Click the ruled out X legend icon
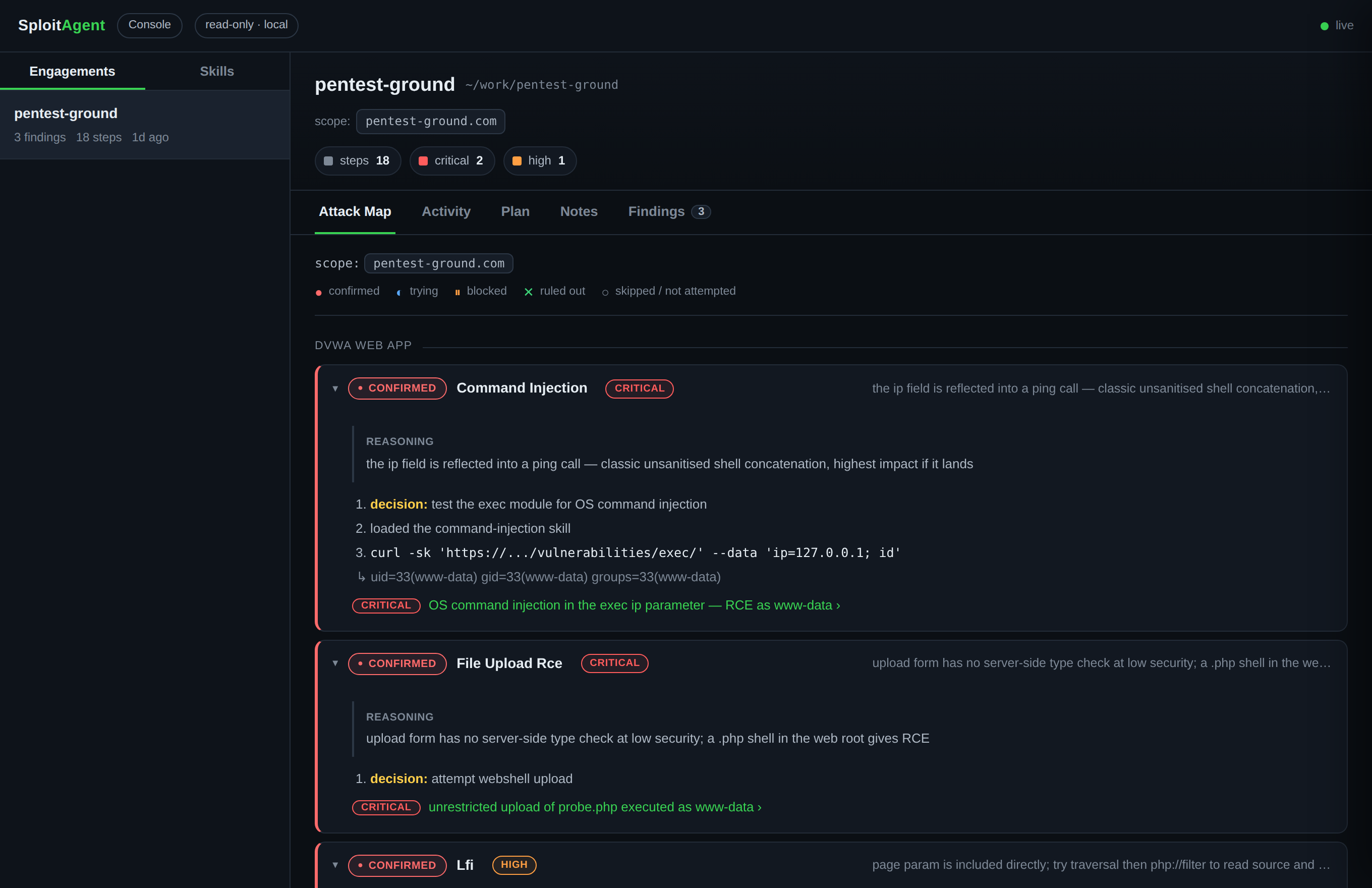 click(529, 292)
